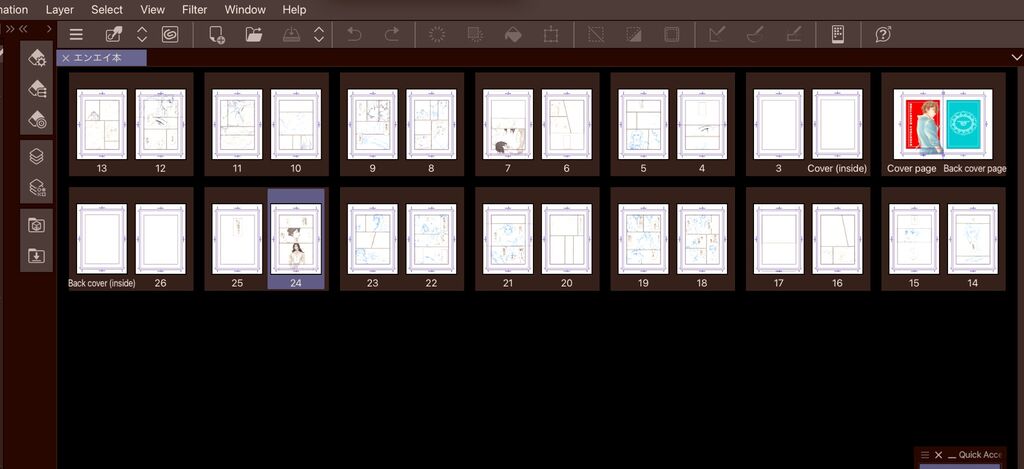Open the canvas tab list dropdown chevron
This screenshot has height=469, width=1024.
tap(1017, 57)
